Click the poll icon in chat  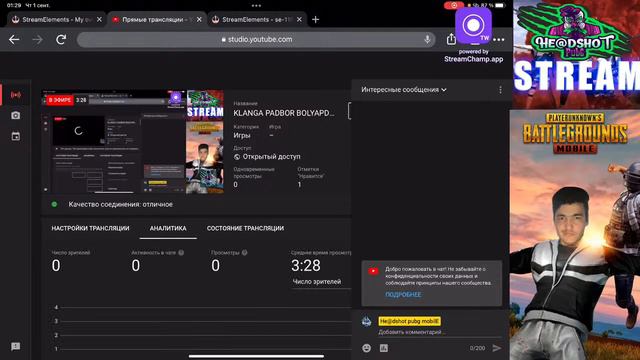(x=384, y=348)
